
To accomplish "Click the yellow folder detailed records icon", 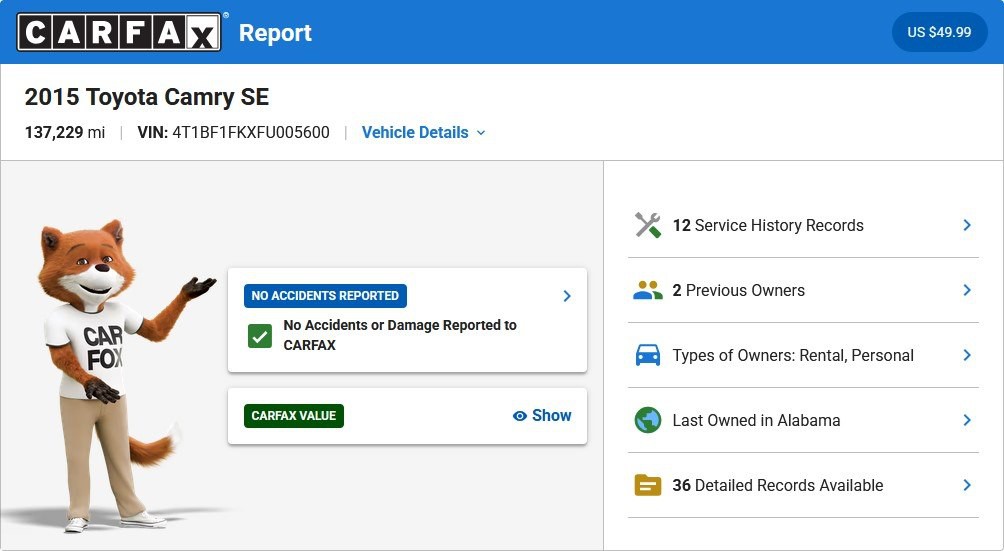I will click(x=647, y=485).
